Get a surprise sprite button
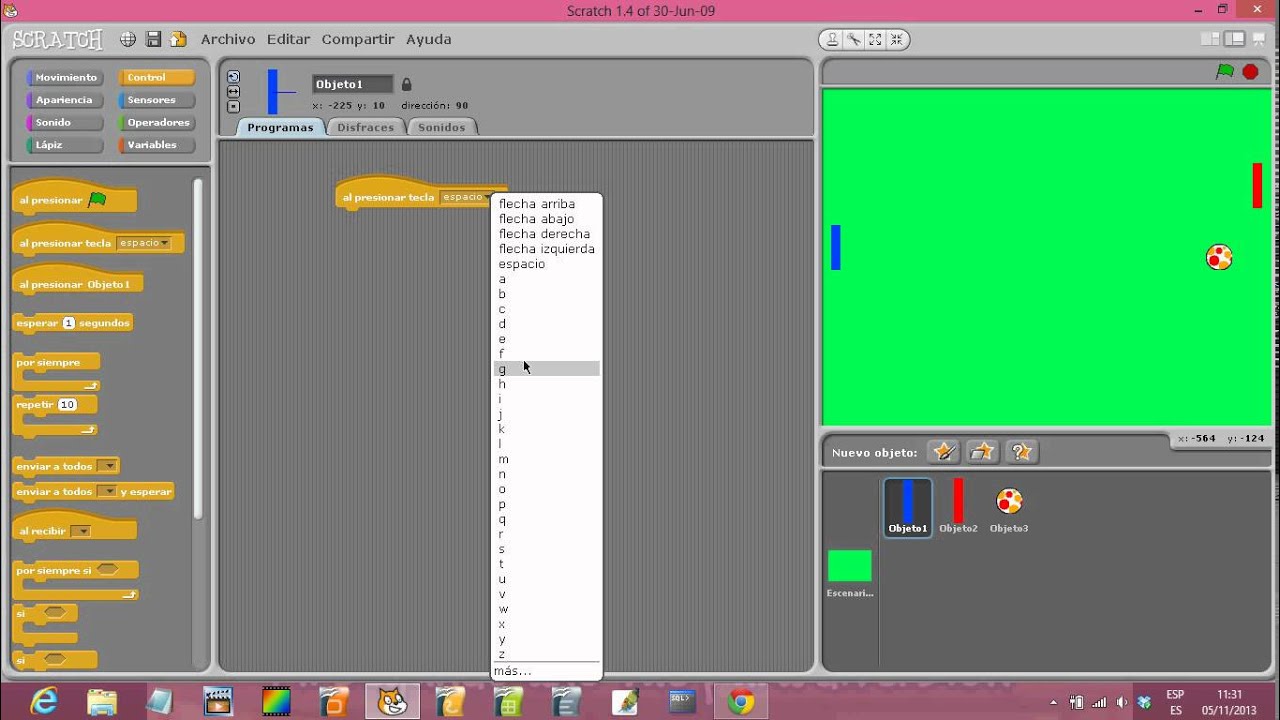 click(1021, 452)
